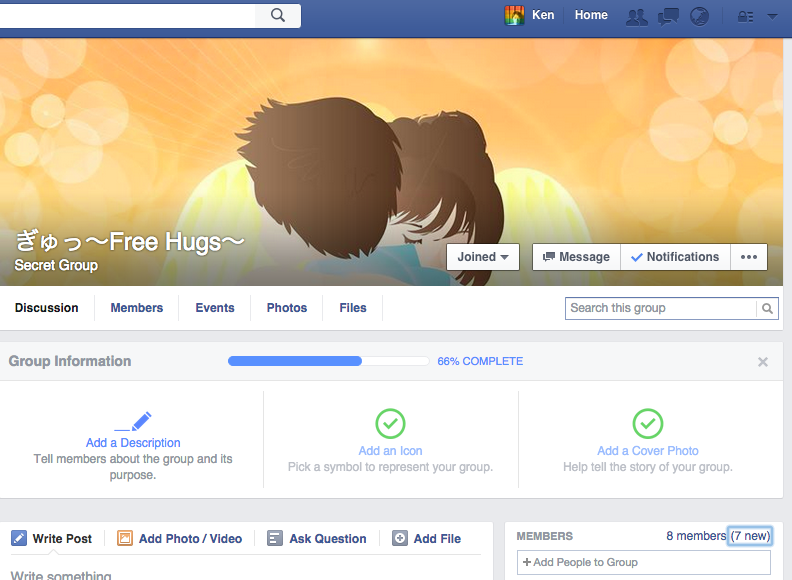Click the Write something post field
This screenshot has width=792, height=580.
coord(245,573)
